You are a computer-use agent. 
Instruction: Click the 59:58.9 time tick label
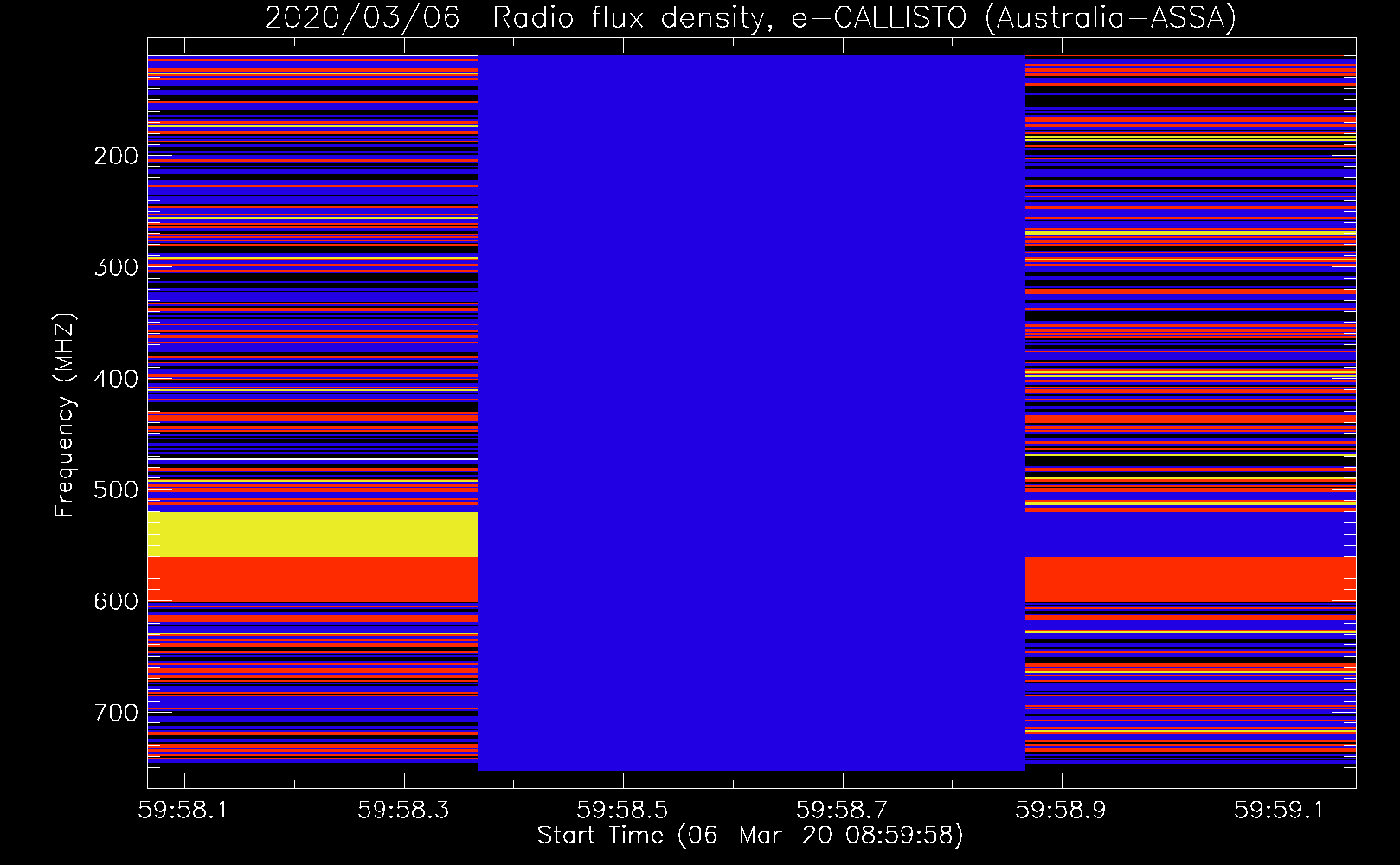pos(1060,810)
